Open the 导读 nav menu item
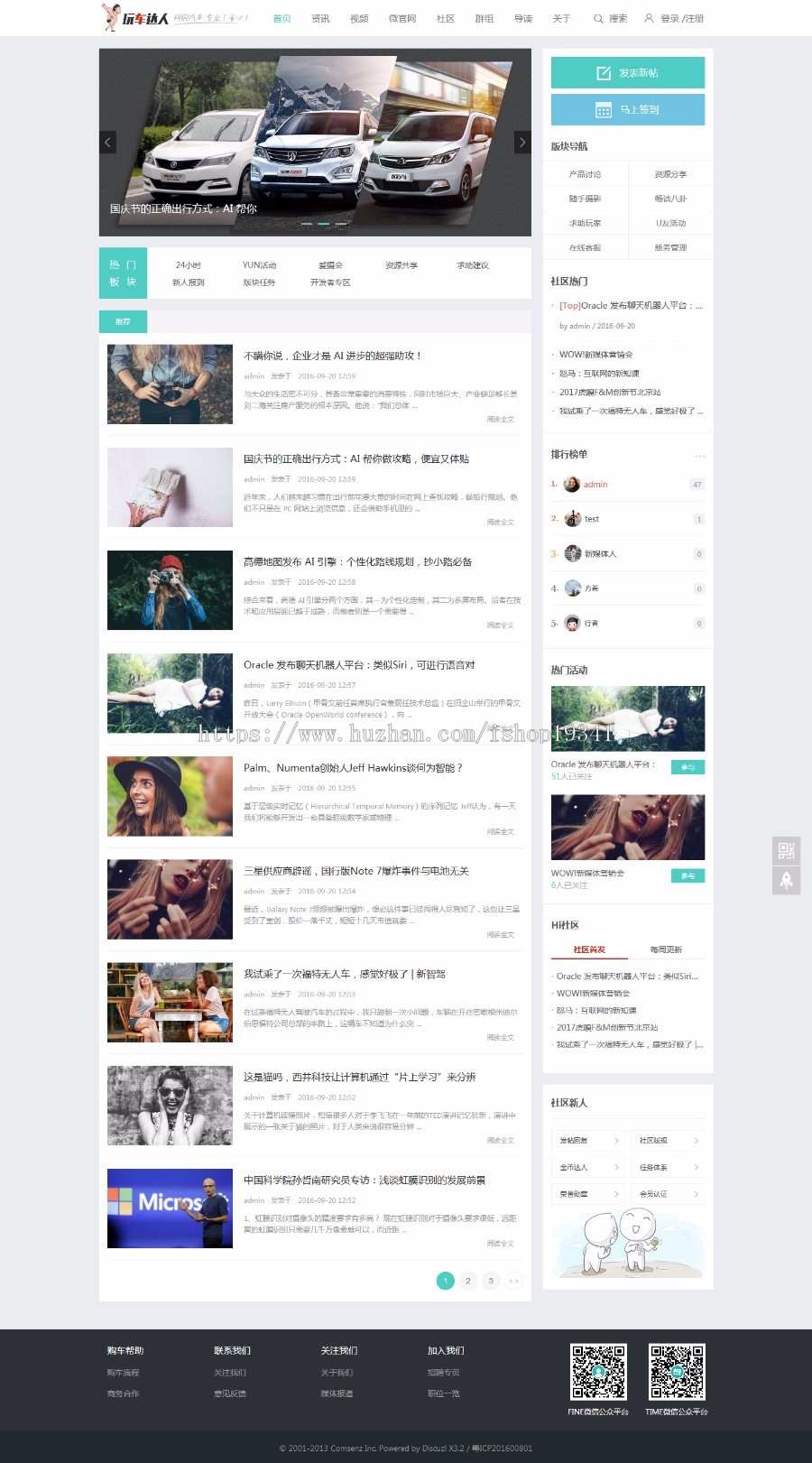Image resolution: width=812 pixels, height=1463 pixels. (523, 19)
